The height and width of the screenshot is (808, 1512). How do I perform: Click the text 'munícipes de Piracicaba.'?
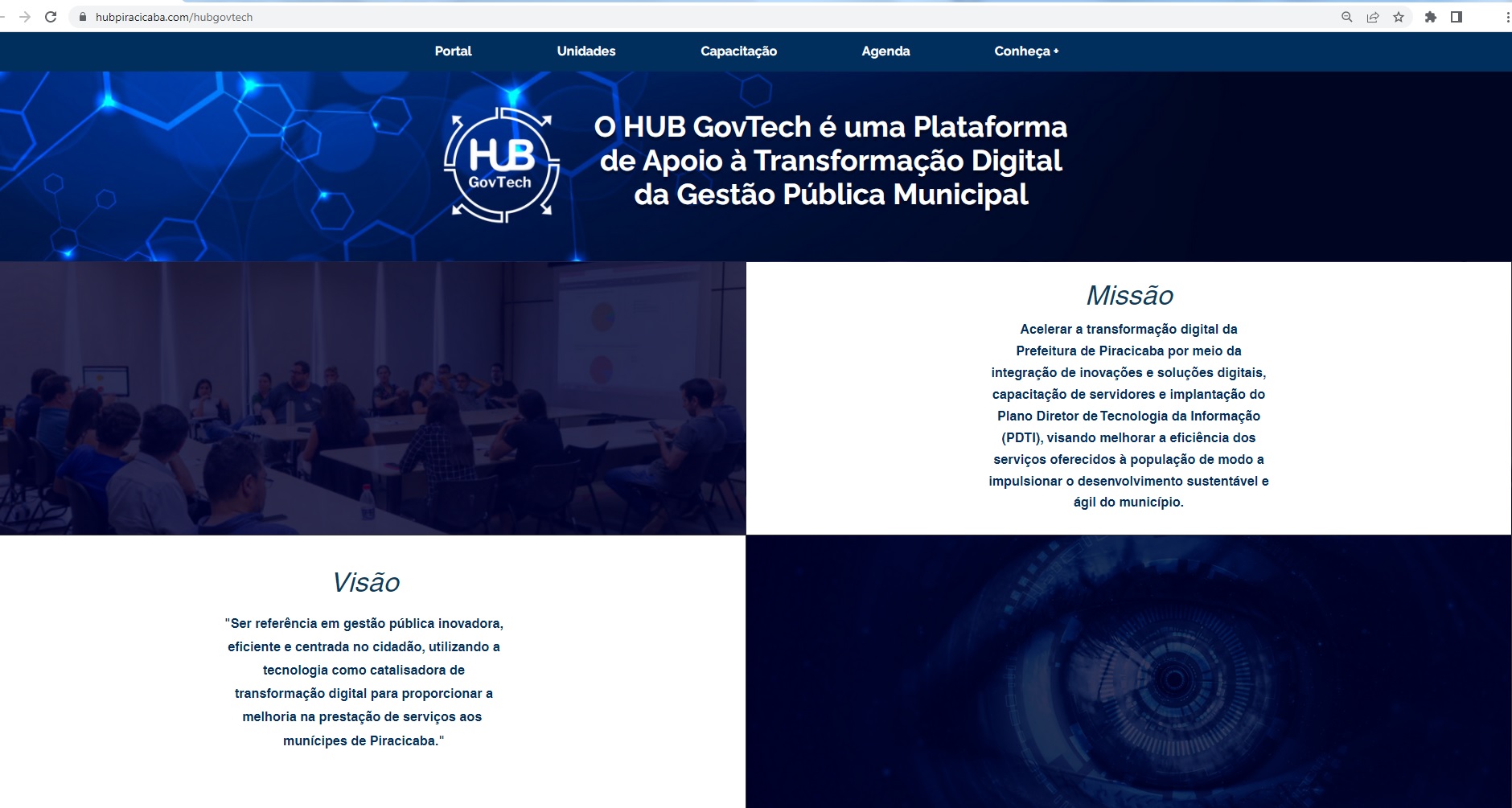(364, 740)
